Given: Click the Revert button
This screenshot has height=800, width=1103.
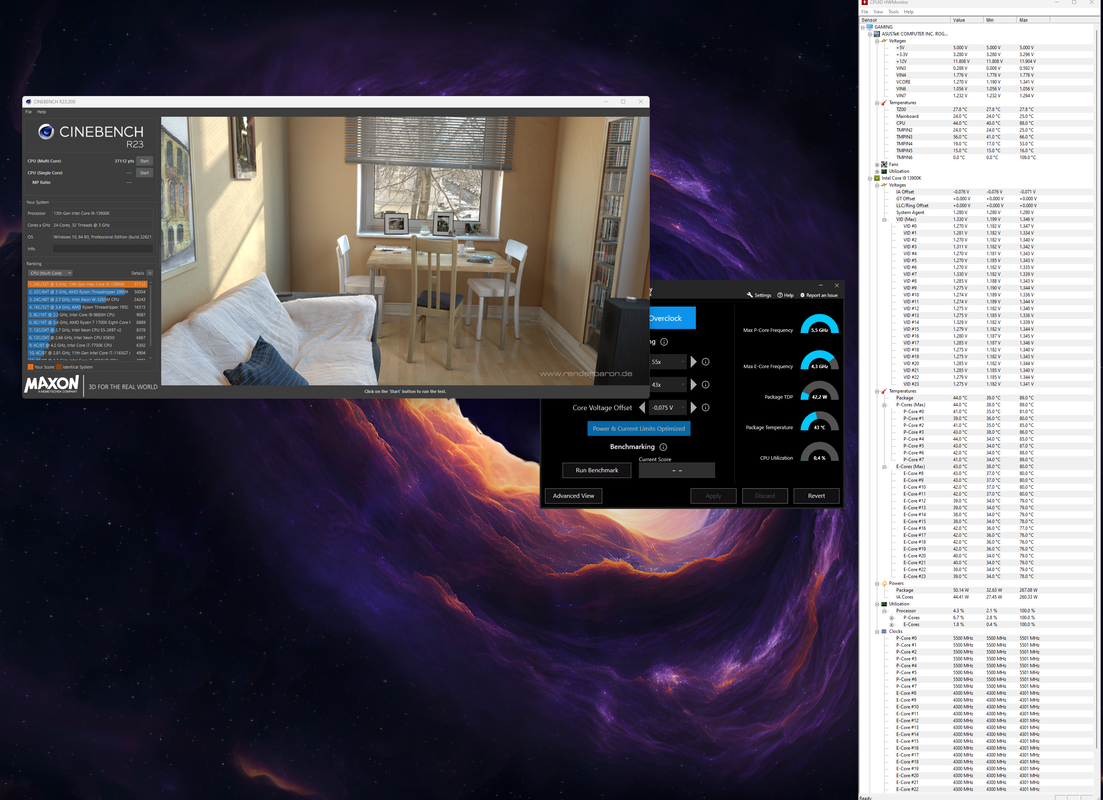Looking at the screenshot, I should click(x=816, y=496).
